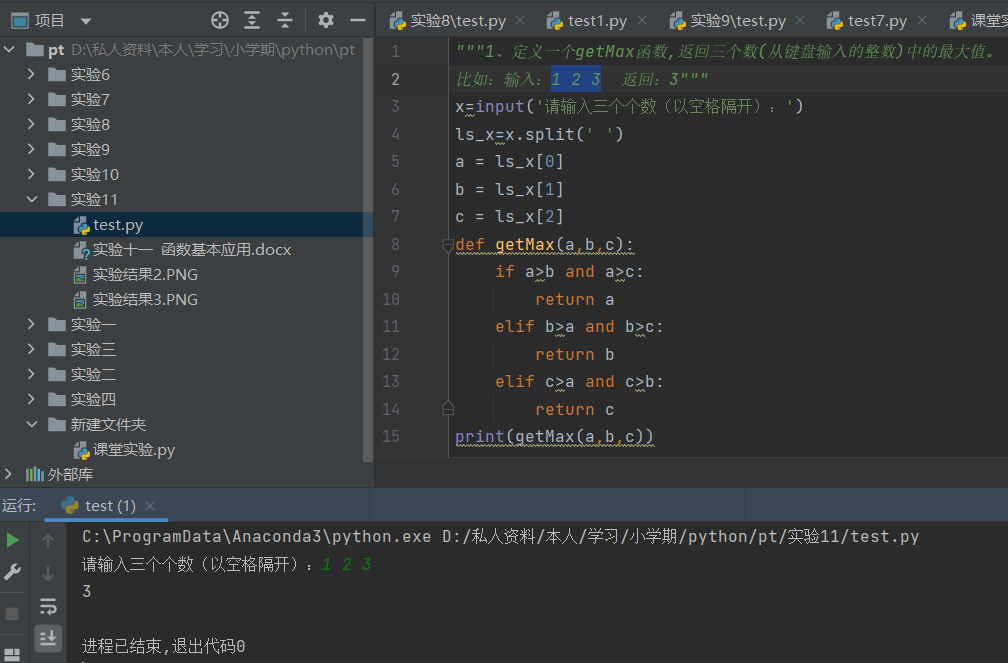The image size is (1008, 663).
Task: Expand the 实验7 folder
Action: coord(31,100)
